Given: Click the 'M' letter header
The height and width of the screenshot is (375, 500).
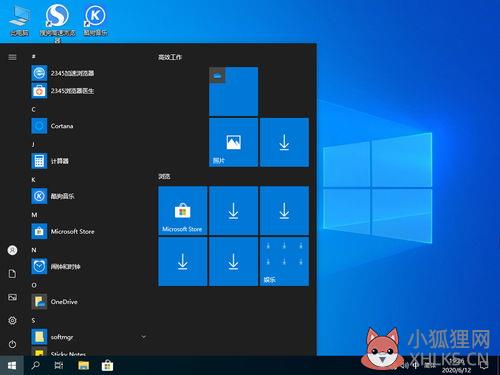Looking at the screenshot, I should [34, 215].
